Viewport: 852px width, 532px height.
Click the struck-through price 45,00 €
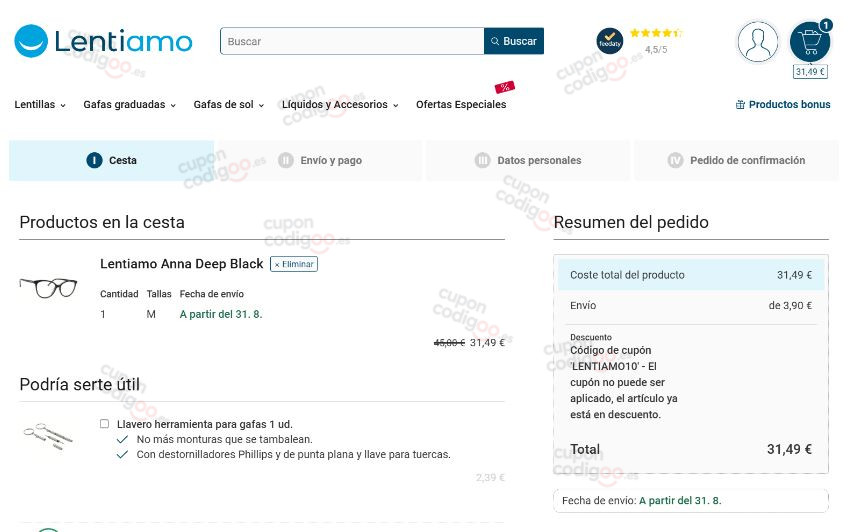click(449, 343)
